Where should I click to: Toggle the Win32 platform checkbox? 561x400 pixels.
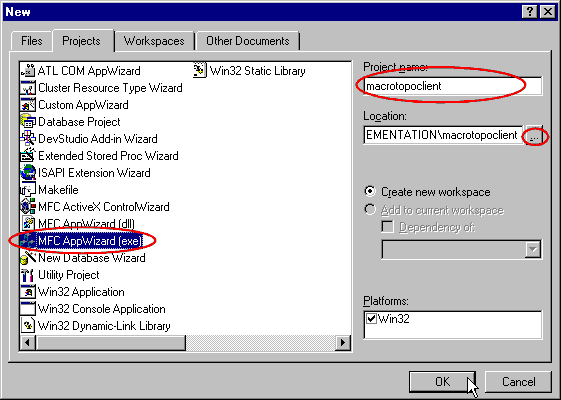pyautogui.click(x=371, y=318)
